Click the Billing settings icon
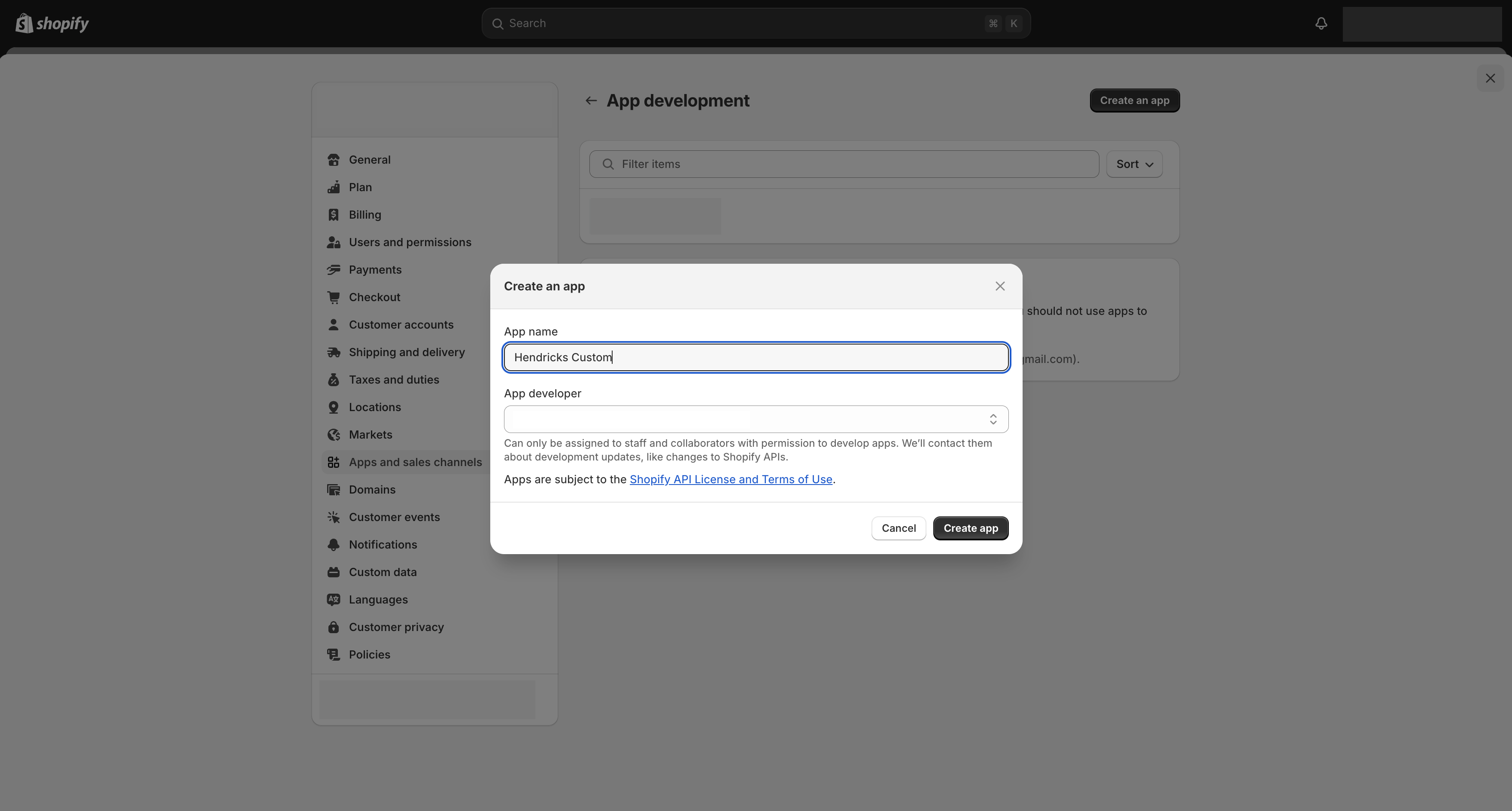The width and height of the screenshot is (1512, 811). pyautogui.click(x=333, y=214)
